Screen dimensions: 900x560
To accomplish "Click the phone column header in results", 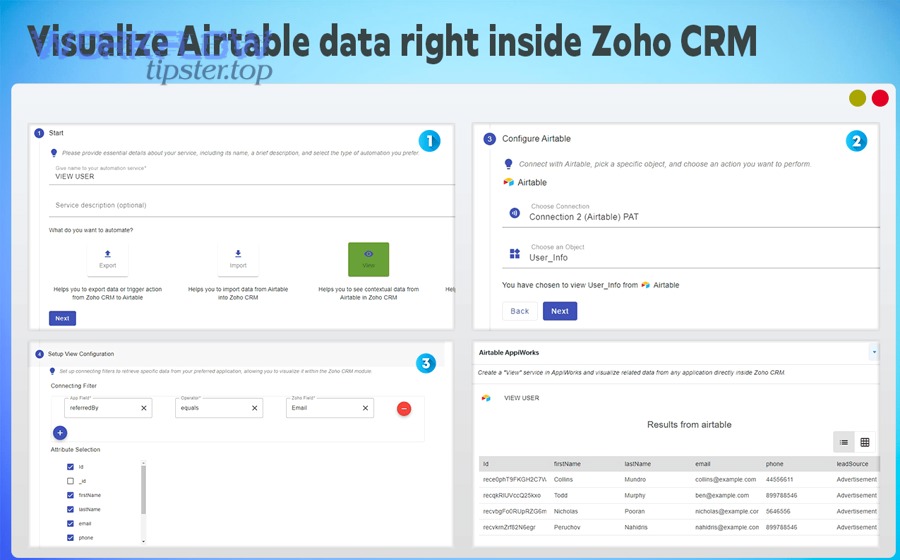I will point(774,464).
